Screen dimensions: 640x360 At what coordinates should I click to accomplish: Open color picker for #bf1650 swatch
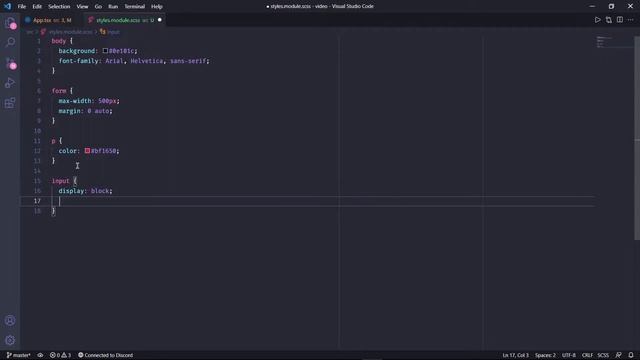tap(87, 151)
